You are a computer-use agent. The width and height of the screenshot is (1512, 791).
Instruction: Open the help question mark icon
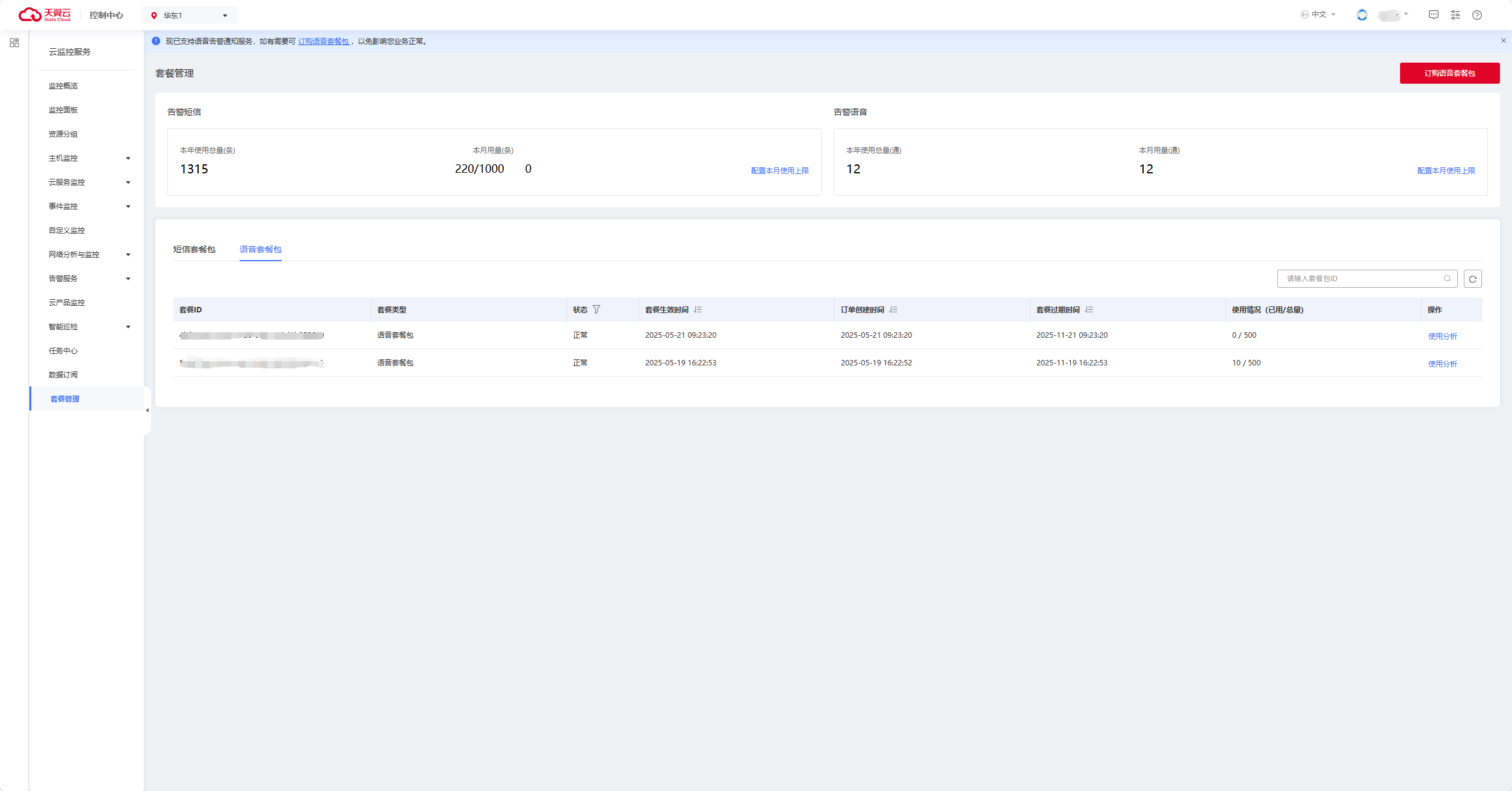point(1476,15)
